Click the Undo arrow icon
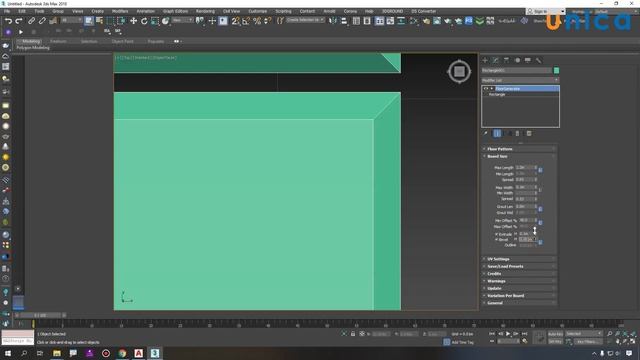The height and width of the screenshot is (360, 640). 9,21
